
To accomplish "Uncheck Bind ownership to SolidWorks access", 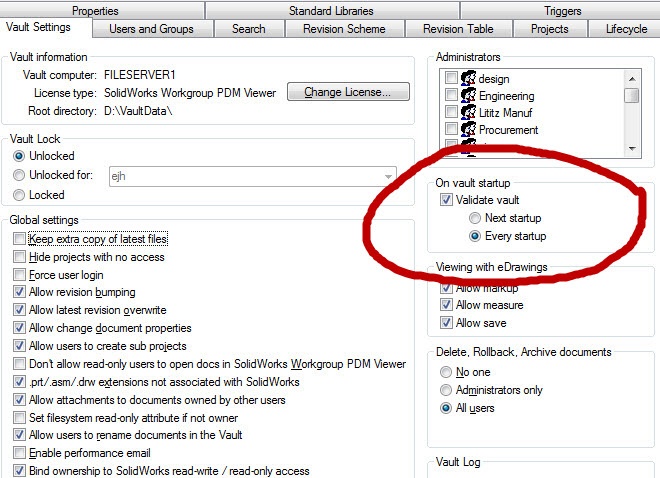I will tap(19, 470).
